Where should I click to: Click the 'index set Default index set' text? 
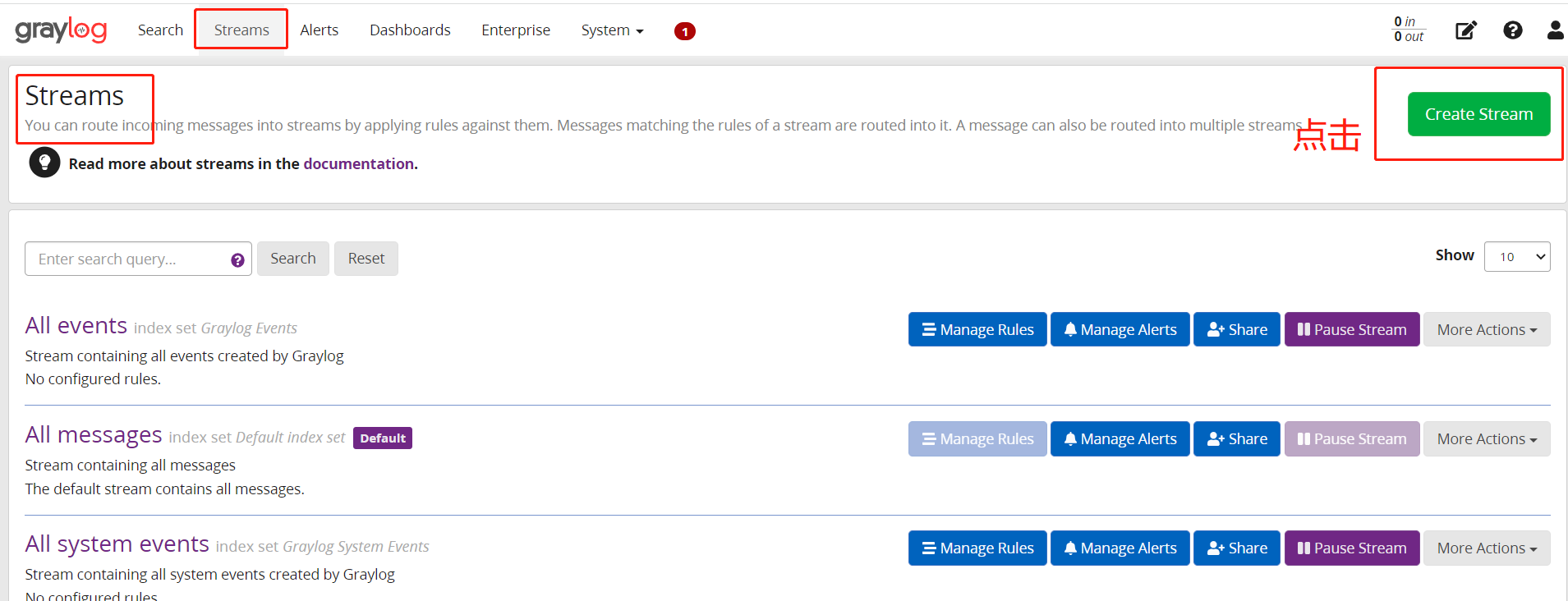[257, 438]
